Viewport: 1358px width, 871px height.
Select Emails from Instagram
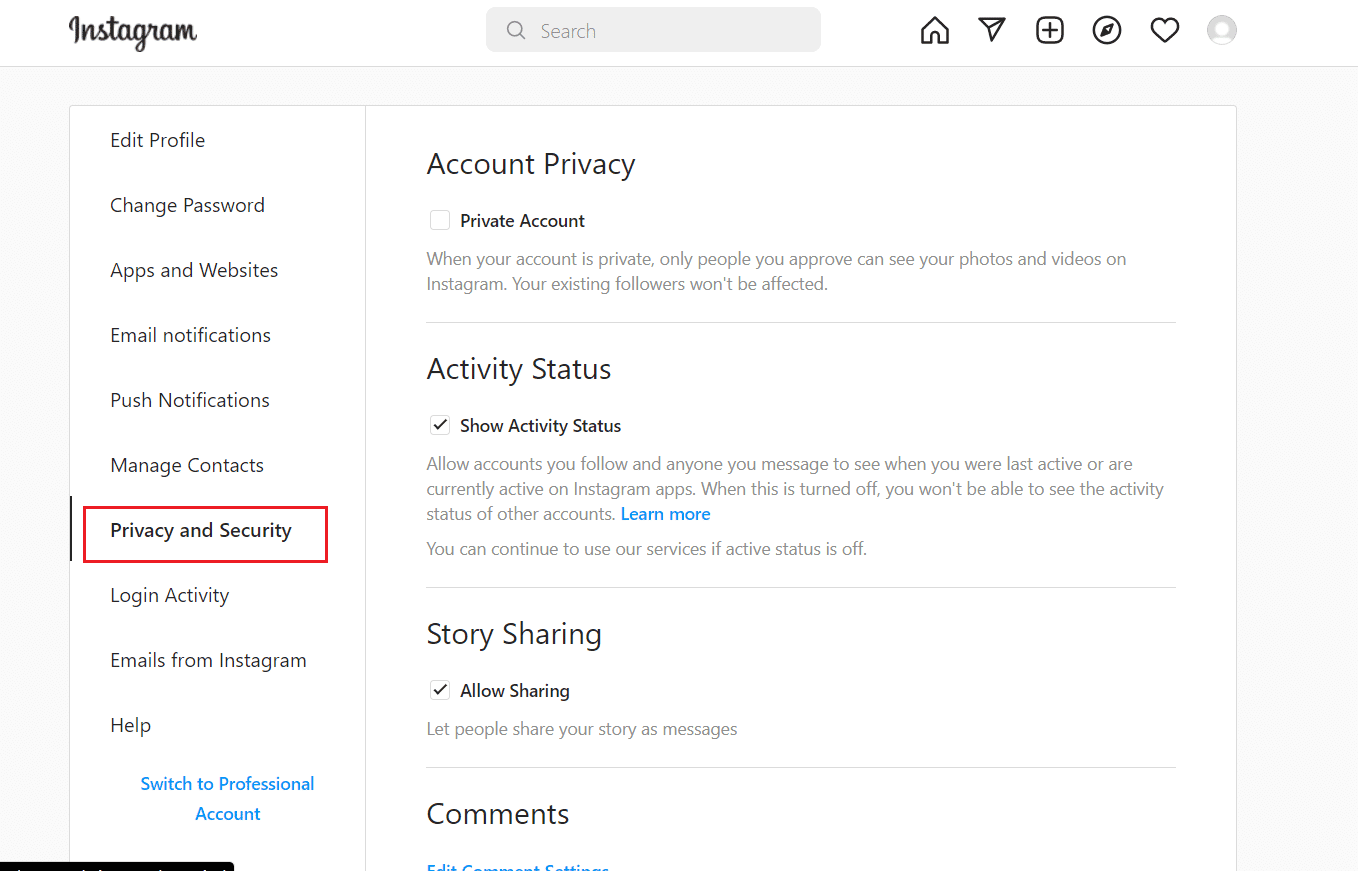tap(208, 660)
